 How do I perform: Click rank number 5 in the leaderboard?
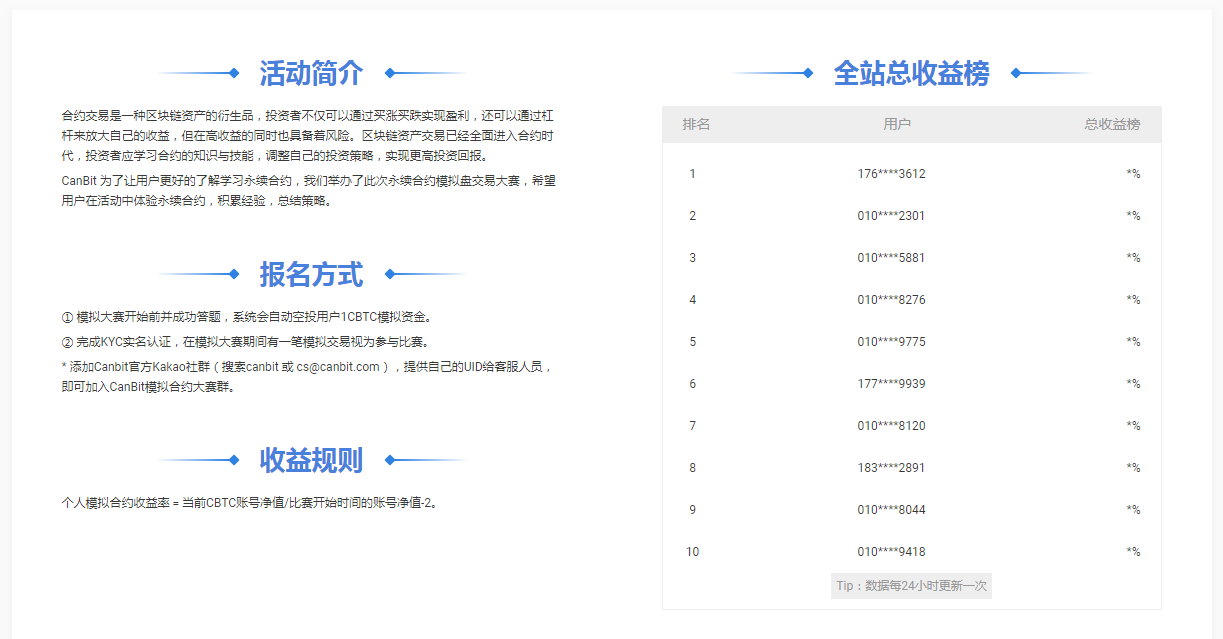point(692,342)
